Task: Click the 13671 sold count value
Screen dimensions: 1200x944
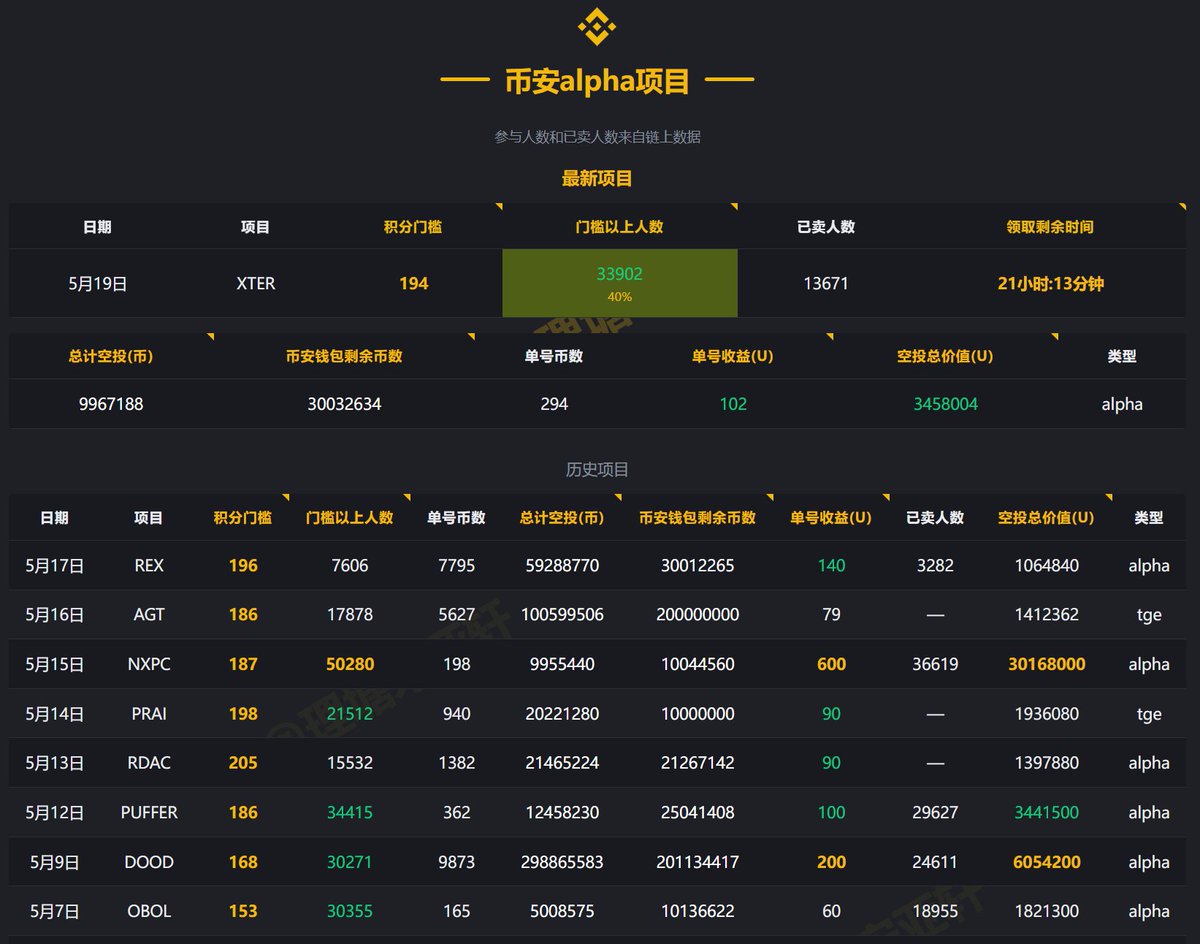Action: [826, 284]
